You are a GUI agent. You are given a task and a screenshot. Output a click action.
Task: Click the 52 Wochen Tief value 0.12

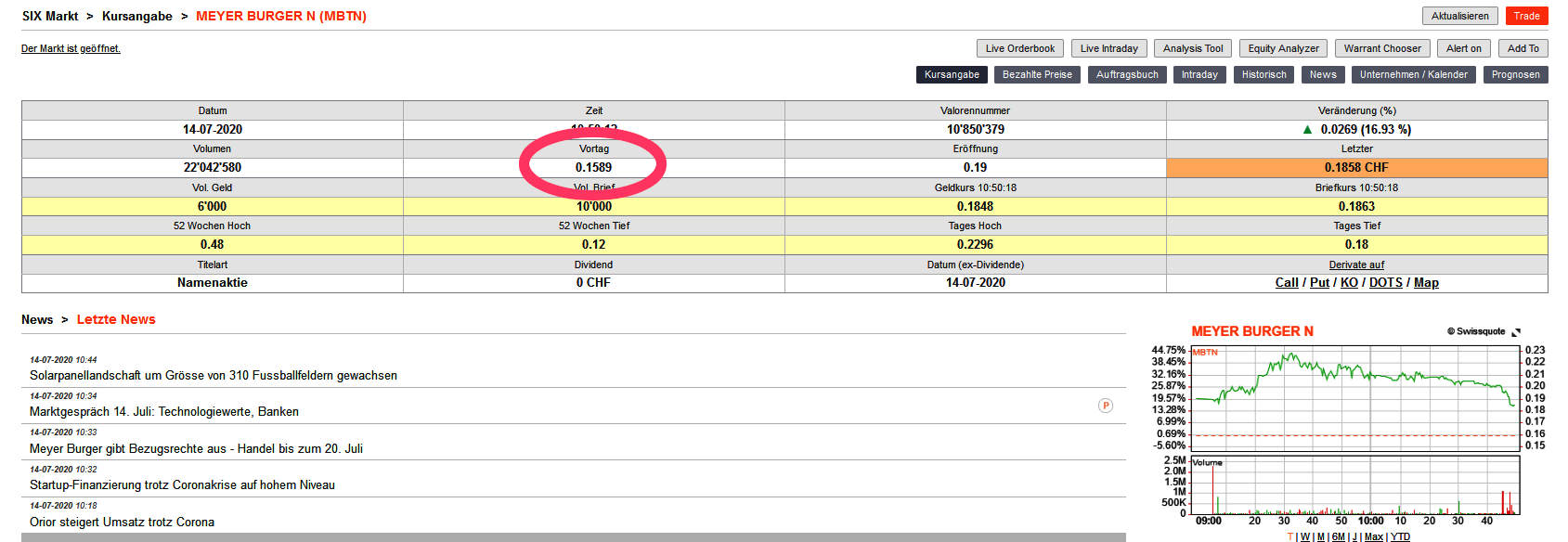[x=594, y=244]
